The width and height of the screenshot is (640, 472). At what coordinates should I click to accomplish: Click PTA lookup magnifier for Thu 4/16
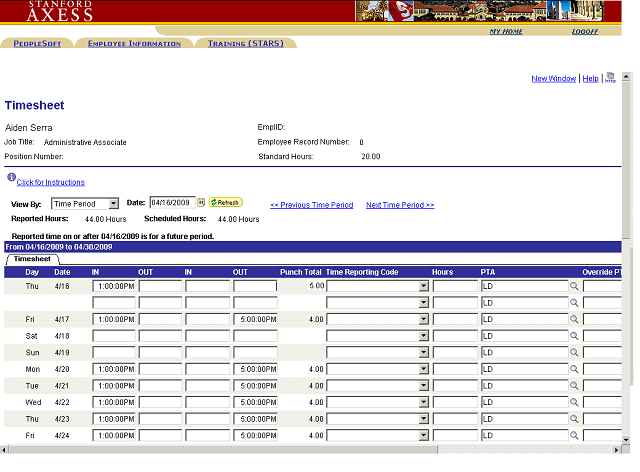575,286
